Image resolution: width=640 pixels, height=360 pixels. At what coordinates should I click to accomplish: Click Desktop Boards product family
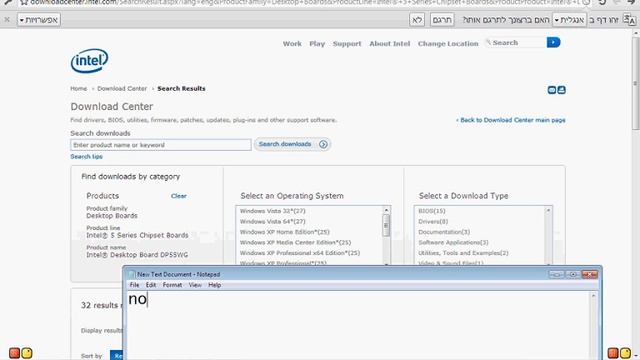111,216
